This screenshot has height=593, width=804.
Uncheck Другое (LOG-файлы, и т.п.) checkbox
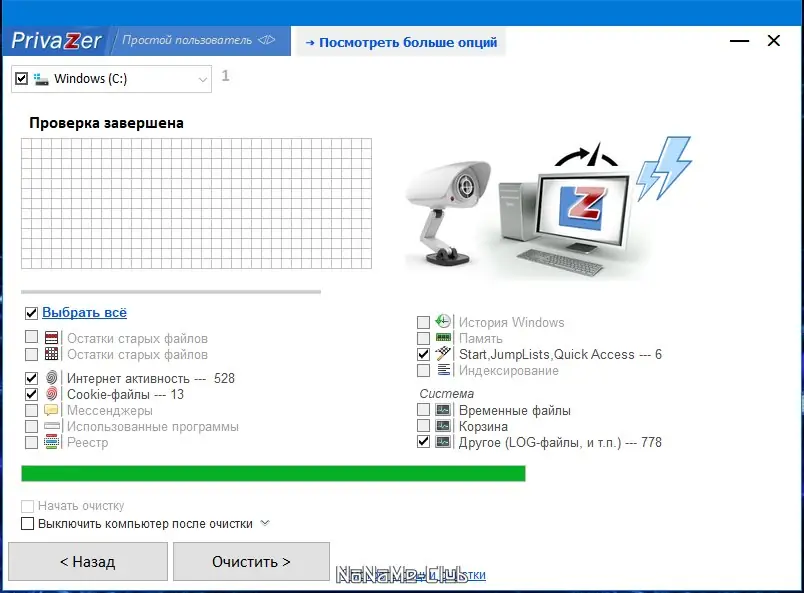point(424,442)
